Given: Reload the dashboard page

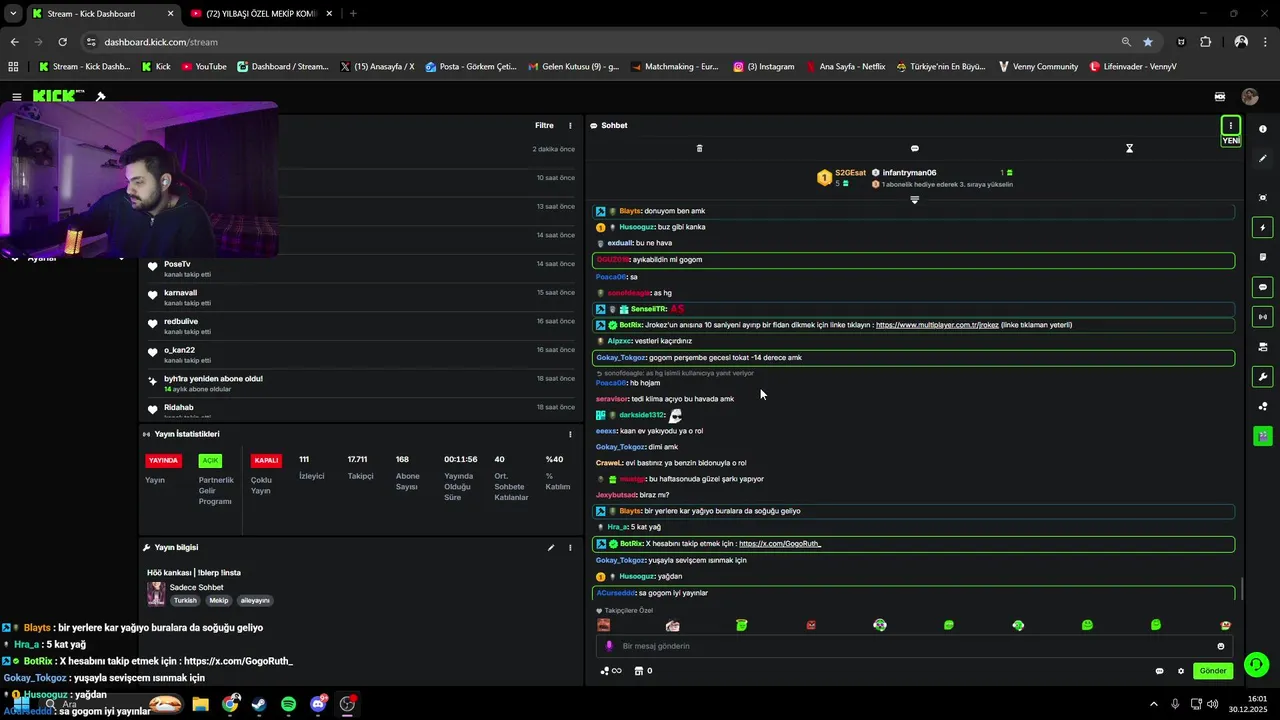Looking at the screenshot, I should tap(62, 42).
